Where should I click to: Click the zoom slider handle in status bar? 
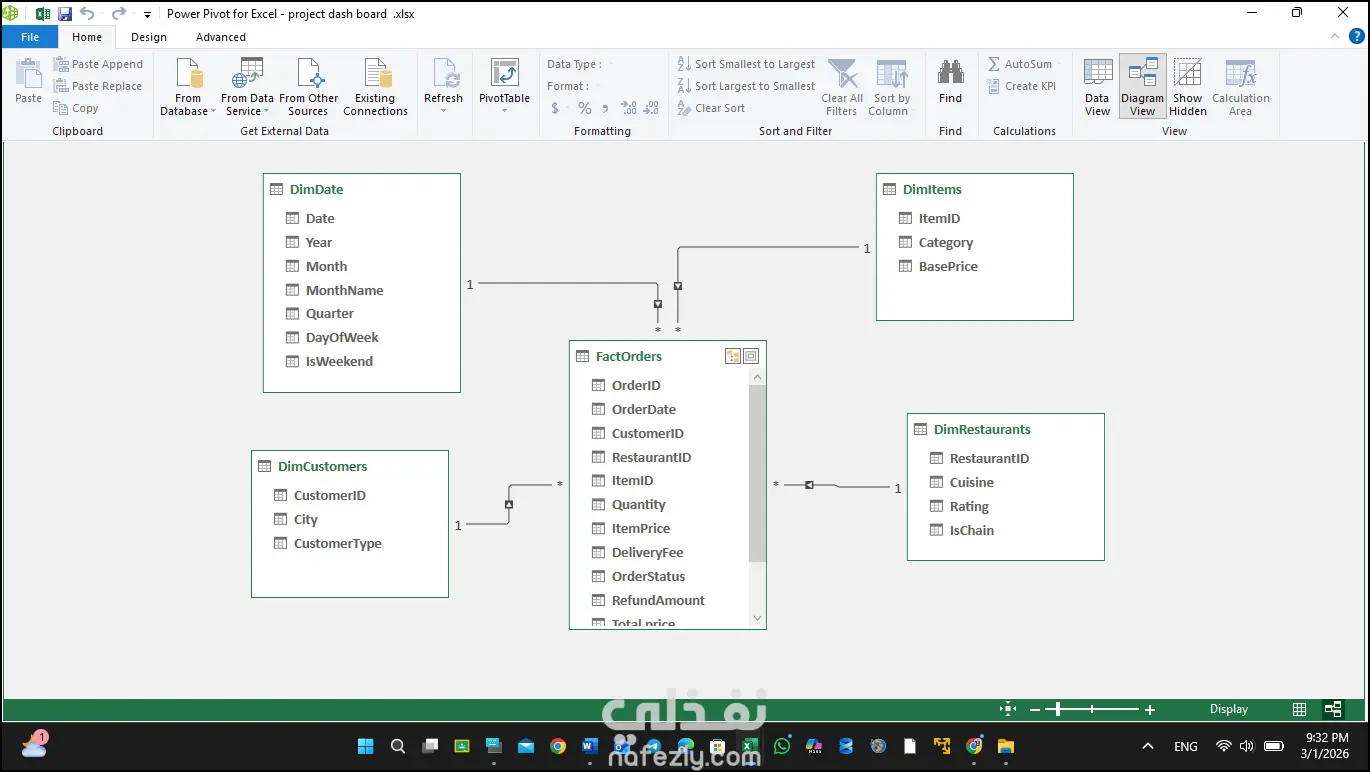tap(1058, 709)
